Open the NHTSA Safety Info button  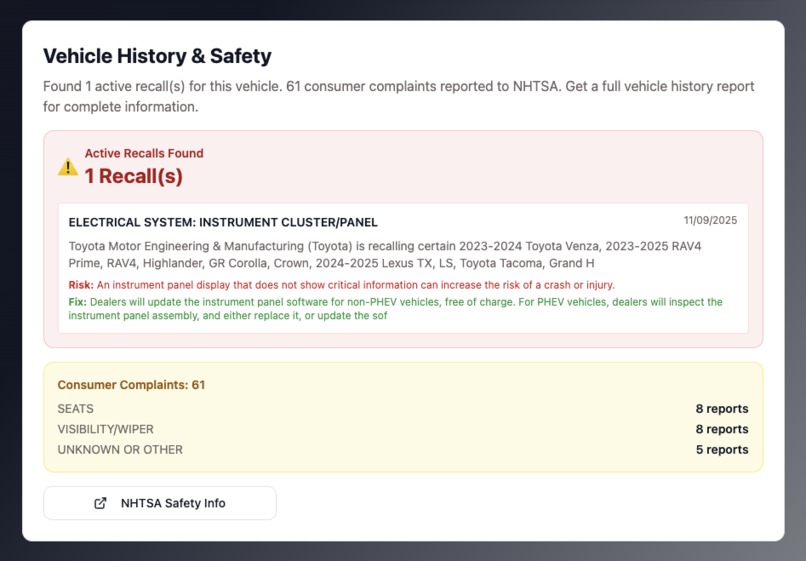[160, 503]
